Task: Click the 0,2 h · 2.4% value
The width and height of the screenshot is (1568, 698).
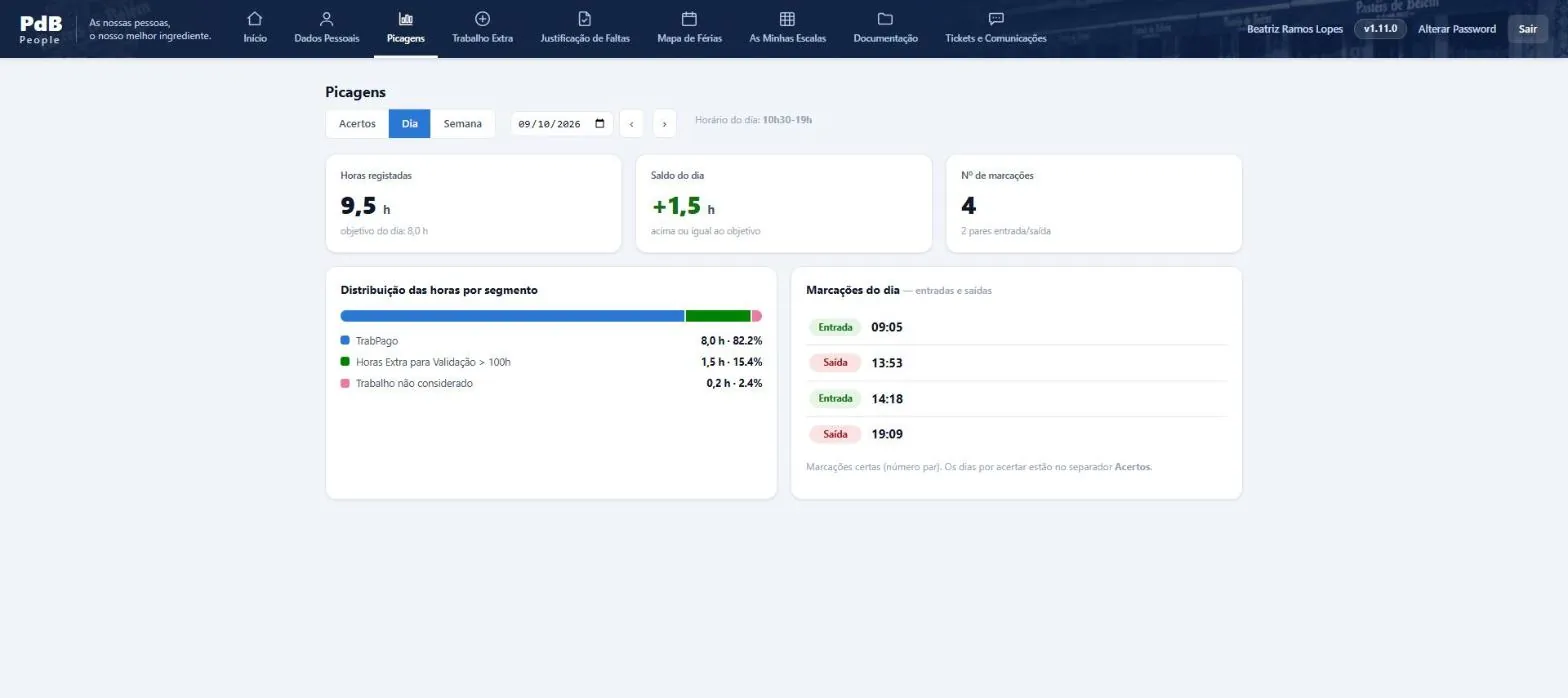Action: click(x=734, y=383)
